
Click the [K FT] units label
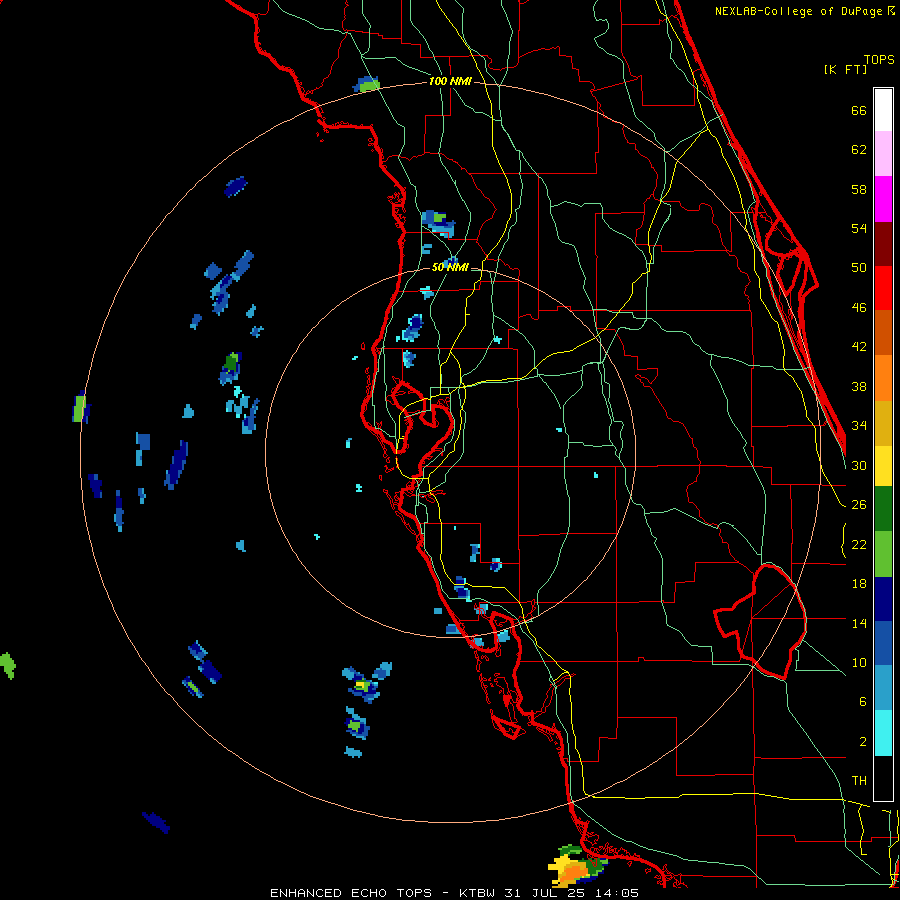coord(845,69)
